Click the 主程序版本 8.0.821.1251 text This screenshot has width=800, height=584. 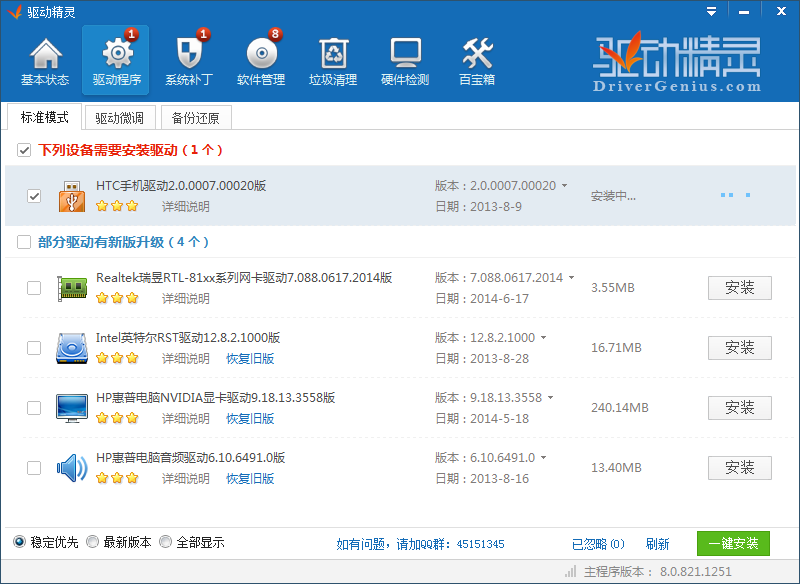tap(658, 571)
